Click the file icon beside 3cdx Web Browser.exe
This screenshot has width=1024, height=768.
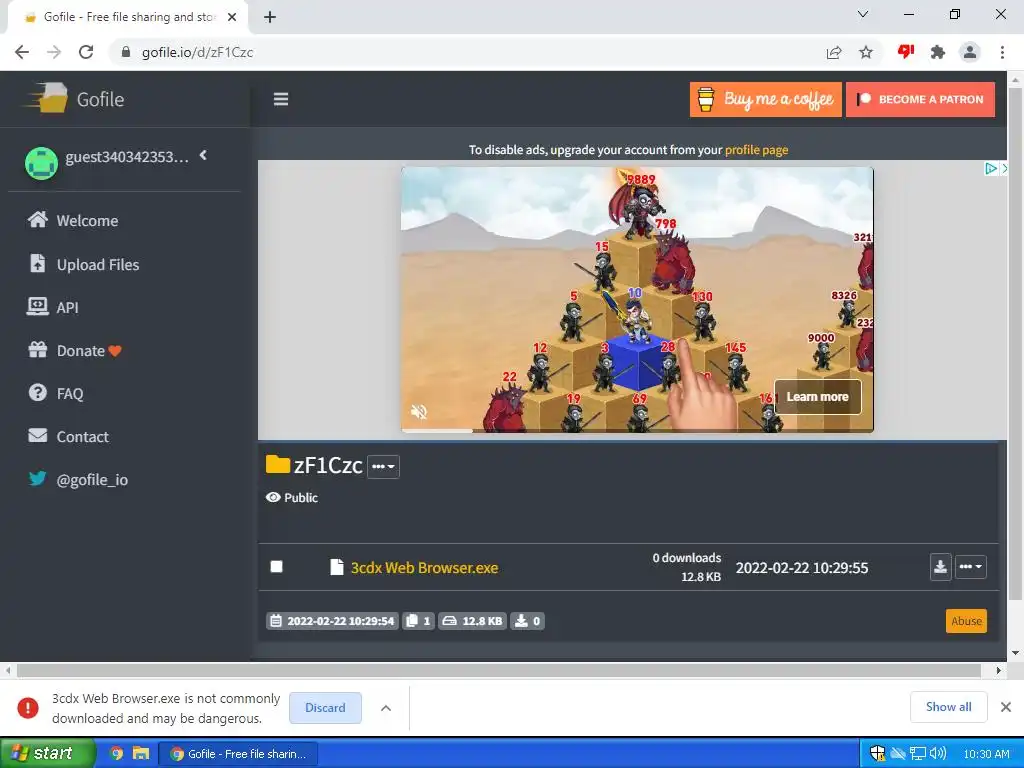coord(336,567)
